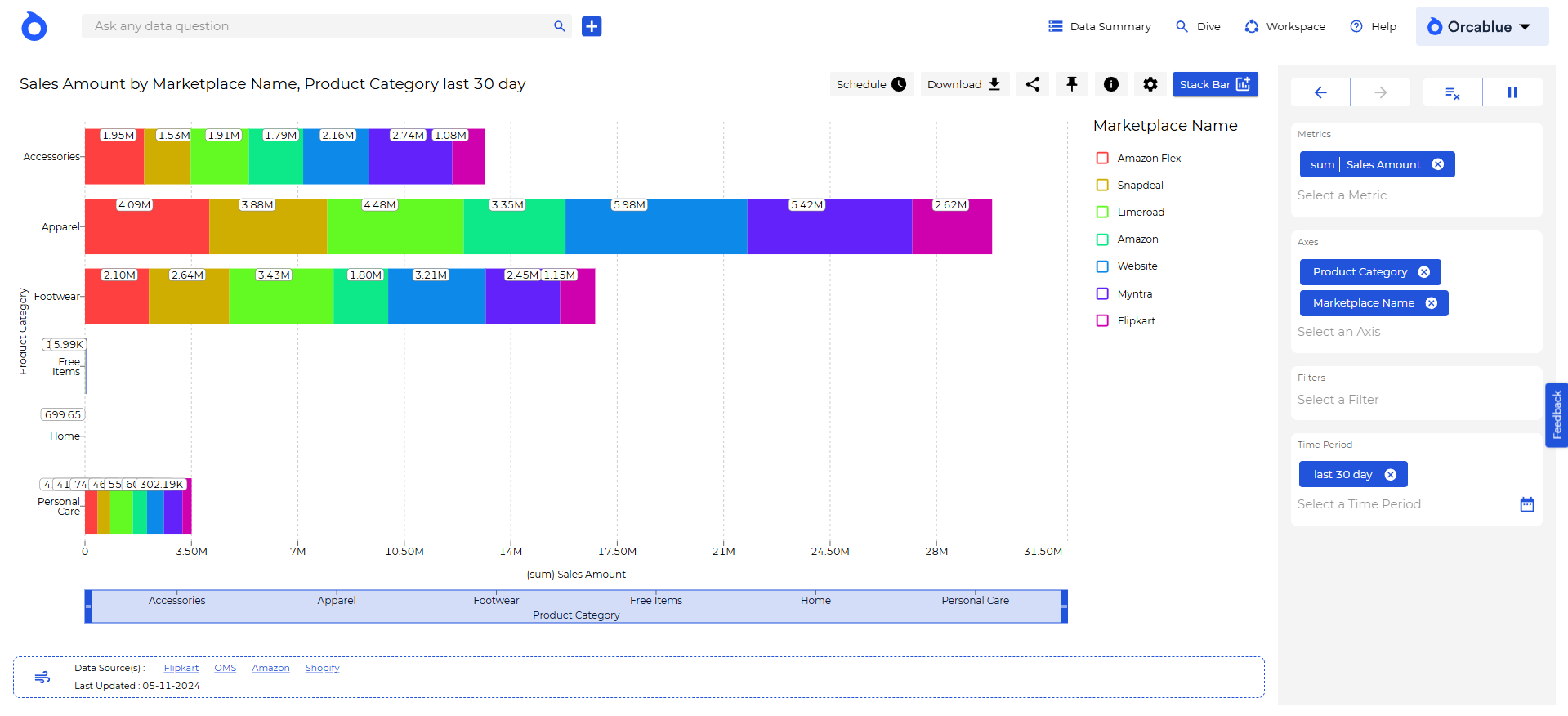
Task: Click Personal Care in category range bar
Action: (x=975, y=601)
